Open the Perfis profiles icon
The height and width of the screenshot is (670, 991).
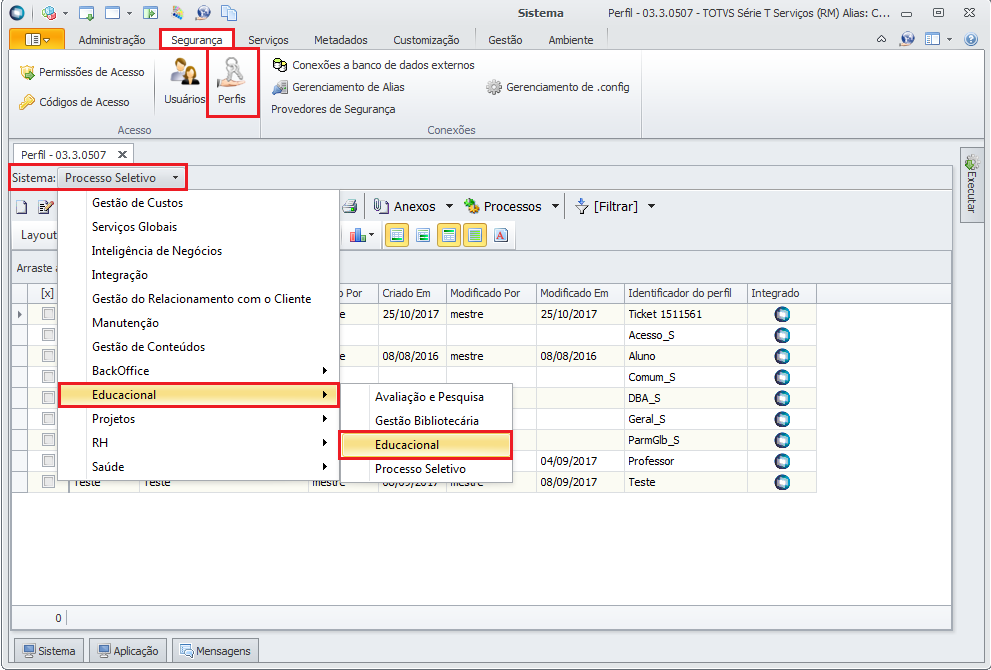click(x=231, y=82)
